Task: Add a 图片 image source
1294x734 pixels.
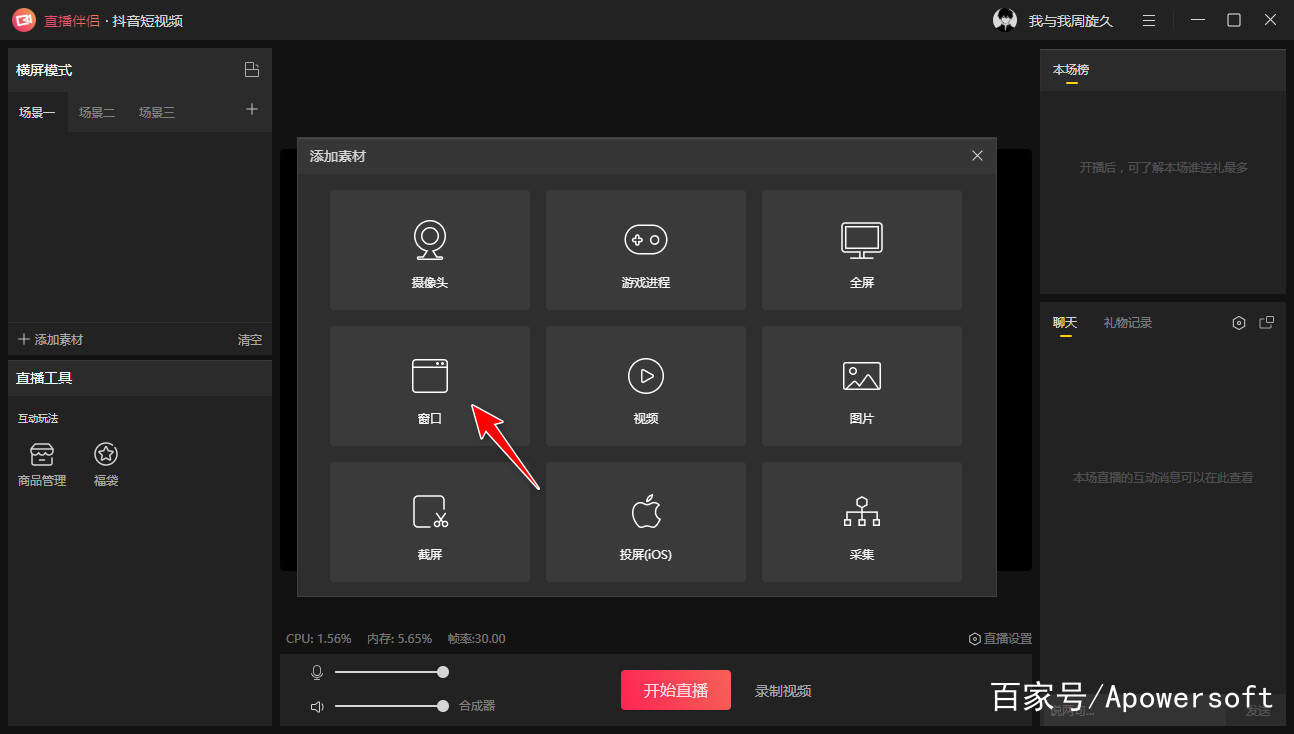Action: tap(862, 386)
